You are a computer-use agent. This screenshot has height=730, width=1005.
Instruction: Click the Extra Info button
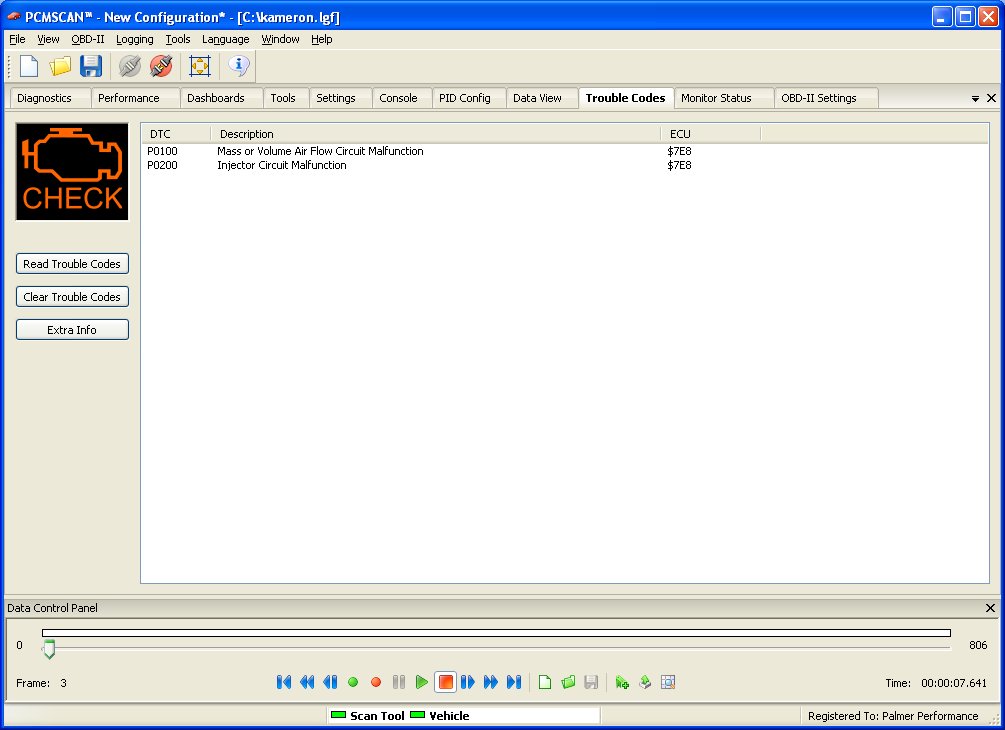(x=72, y=330)
